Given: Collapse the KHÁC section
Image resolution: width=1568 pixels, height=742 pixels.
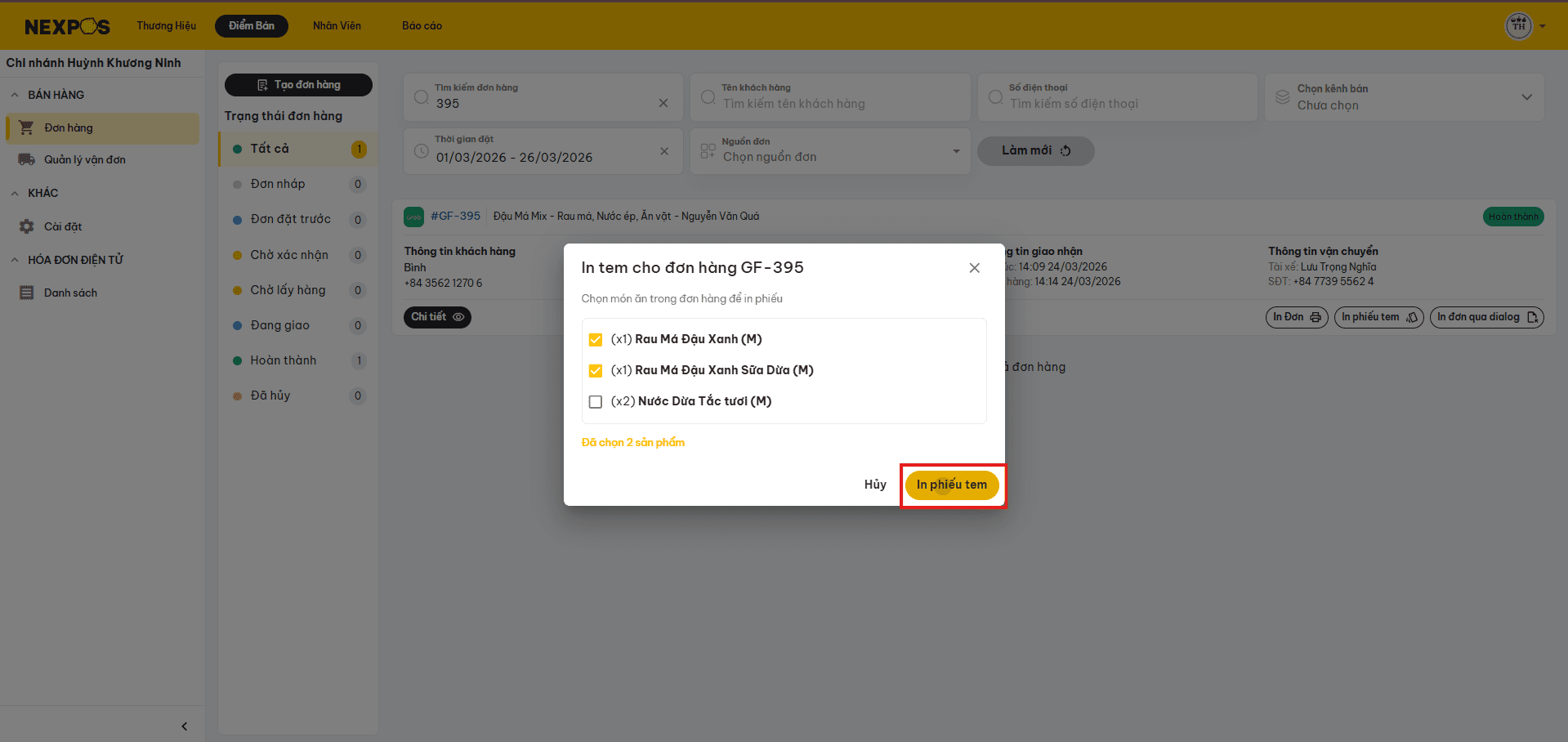Looking at the screenshot, I should click(x=15, y=194).
